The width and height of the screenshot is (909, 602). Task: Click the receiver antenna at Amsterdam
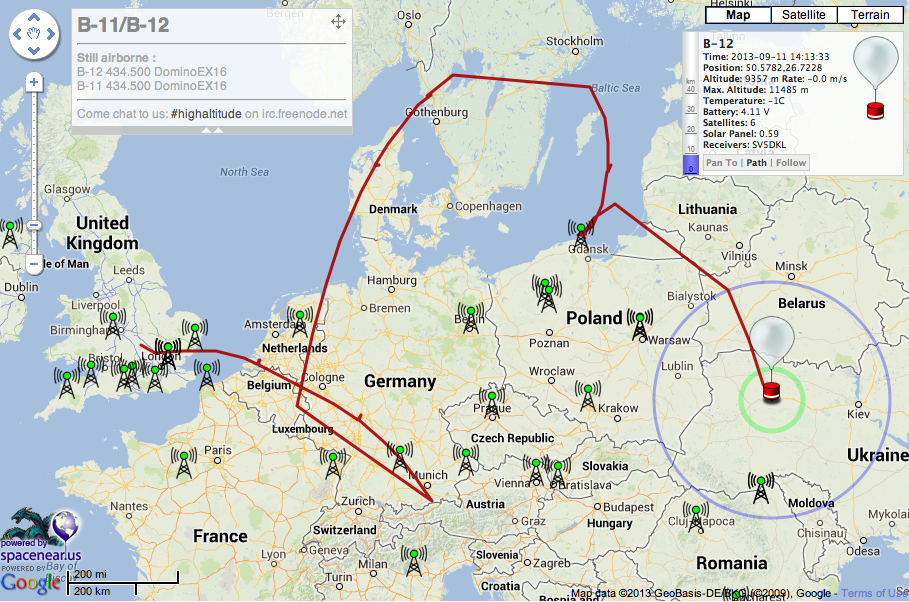(x=300, y=322)
